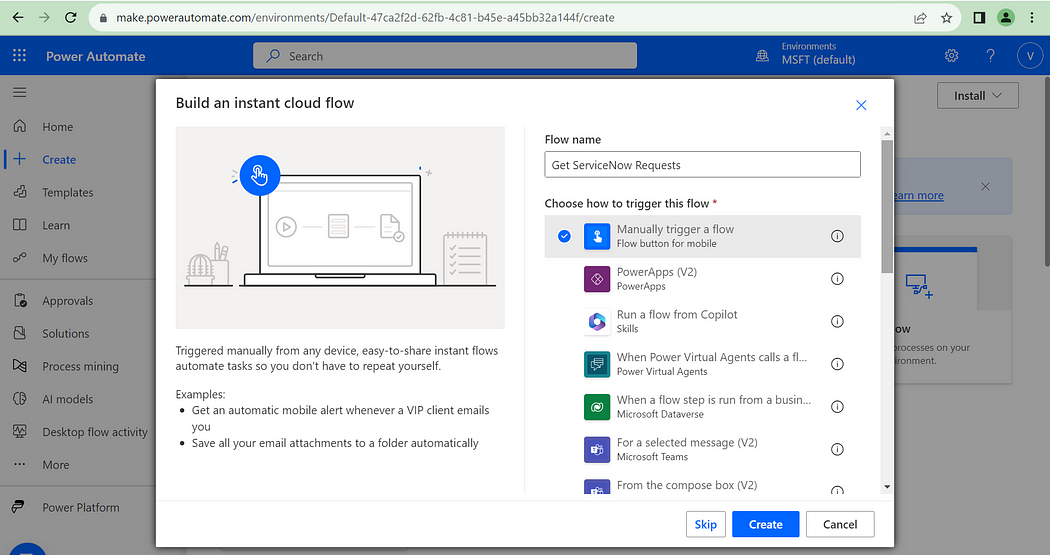Choose For a selected message (V2) trigger
The height and width of the screenshot is (555, 1050).
(702, 449)
